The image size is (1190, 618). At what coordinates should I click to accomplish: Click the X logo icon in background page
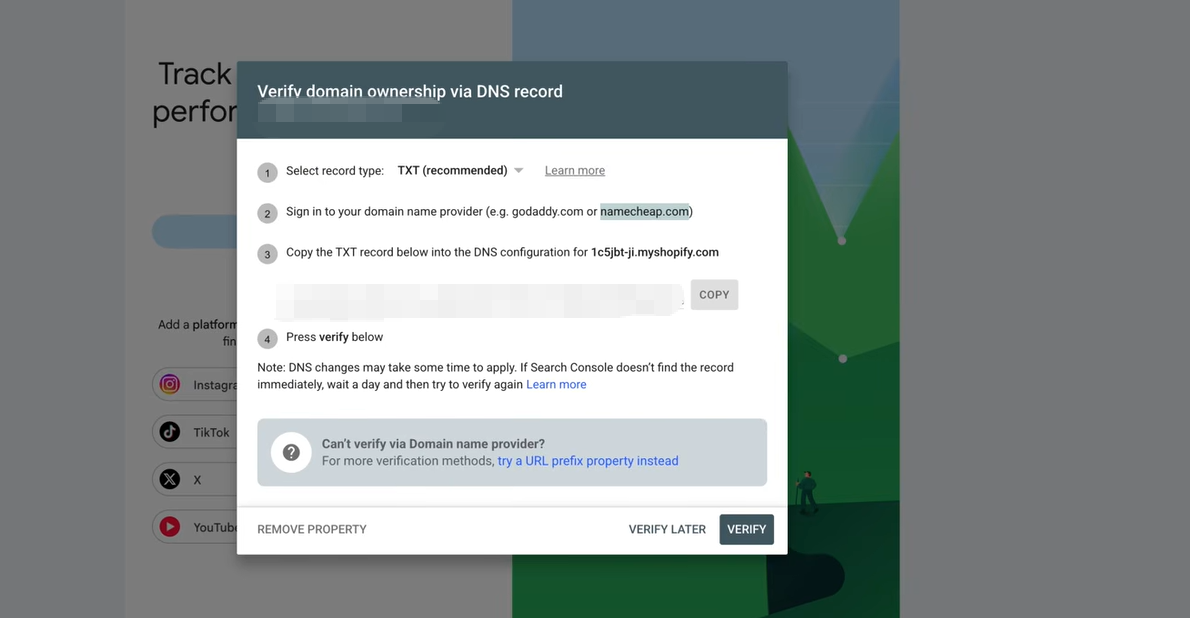click(x=170, y=480)
